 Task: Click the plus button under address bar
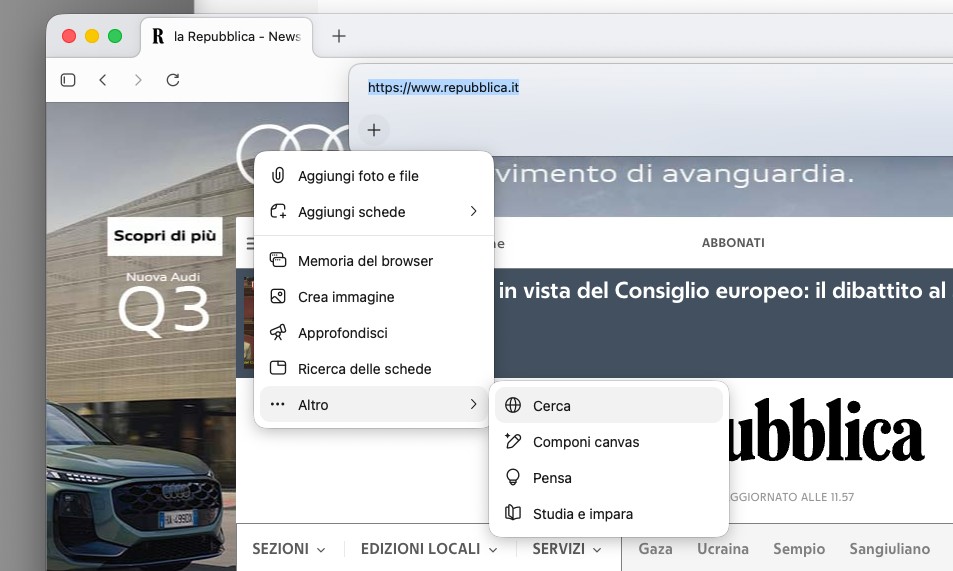click(374, 130)
